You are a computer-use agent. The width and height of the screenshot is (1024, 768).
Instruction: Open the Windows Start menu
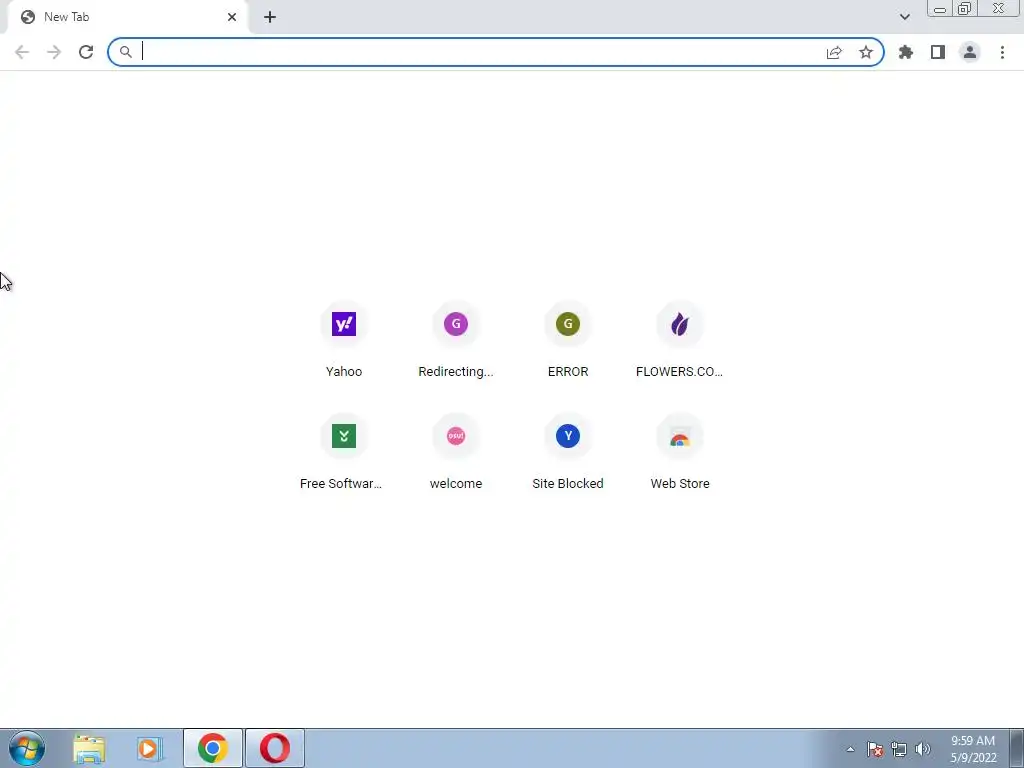[x=27, y=748]
